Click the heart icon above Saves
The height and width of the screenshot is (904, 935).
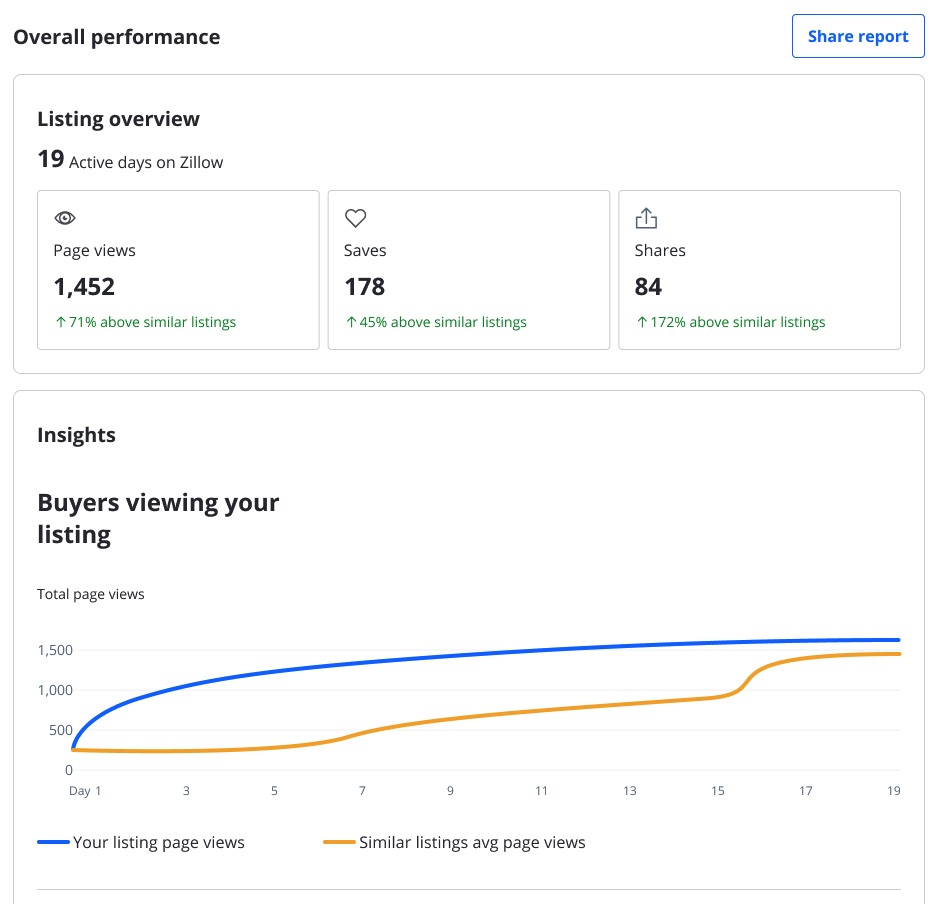[x=355, y=217]
